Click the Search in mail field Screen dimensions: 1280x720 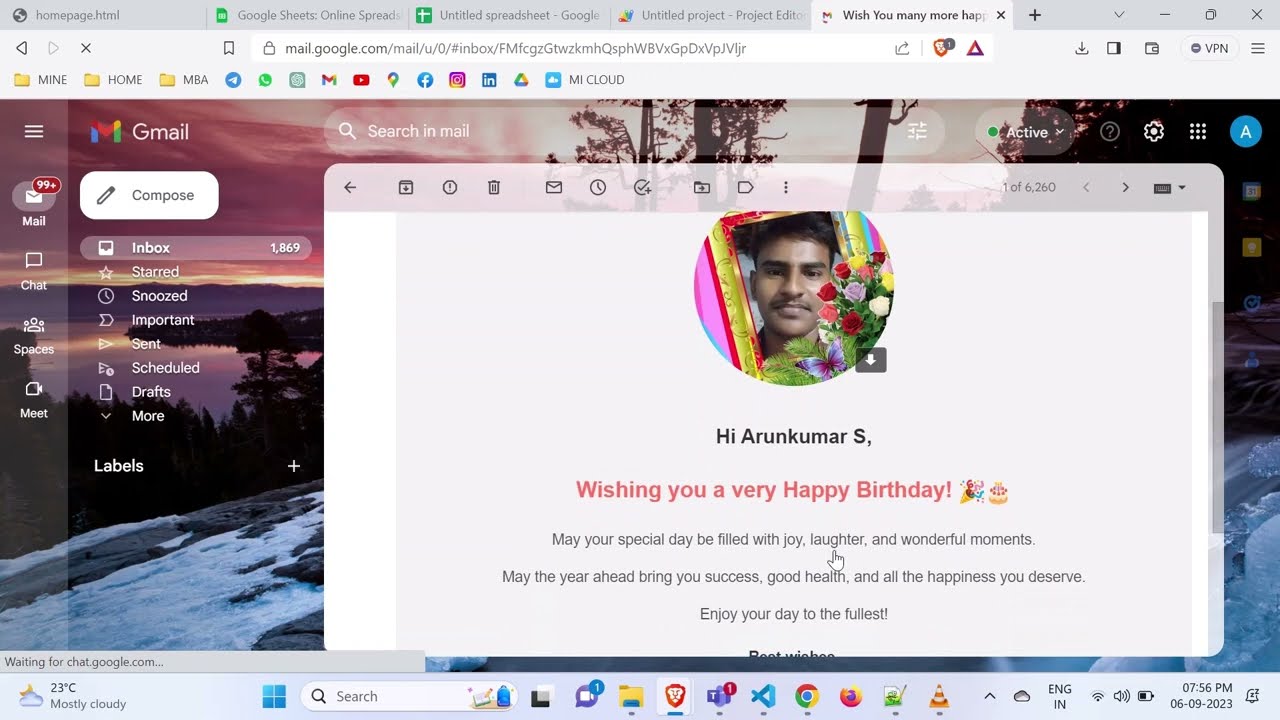(634, 131)
